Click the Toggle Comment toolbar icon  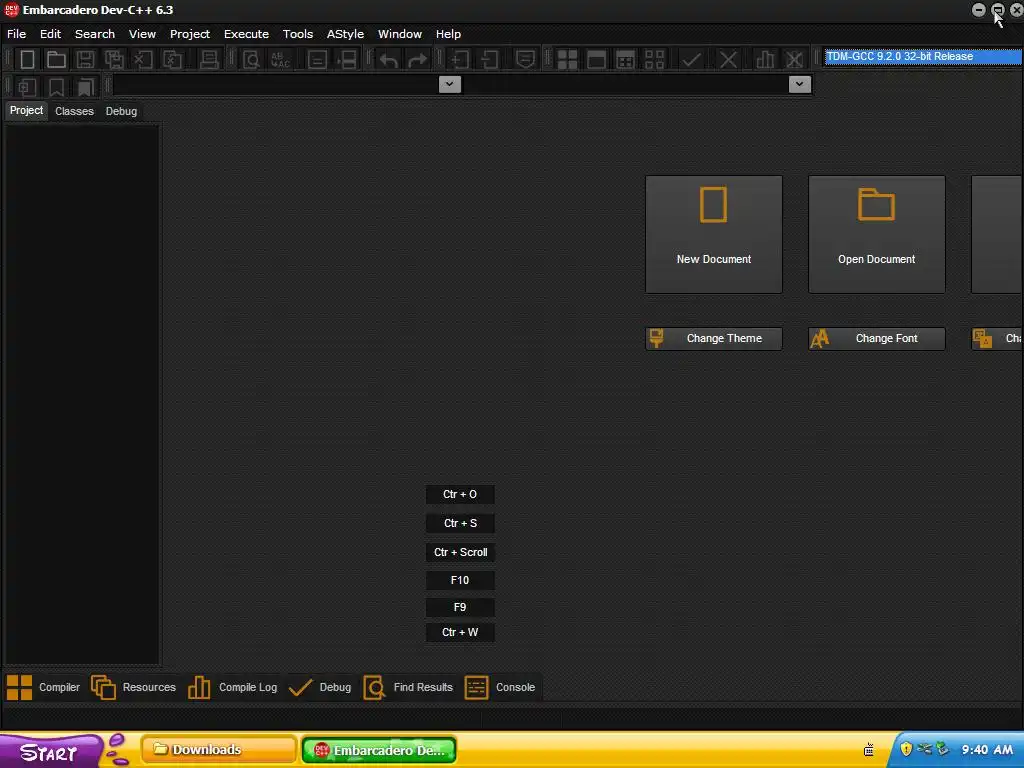point(525,59)
